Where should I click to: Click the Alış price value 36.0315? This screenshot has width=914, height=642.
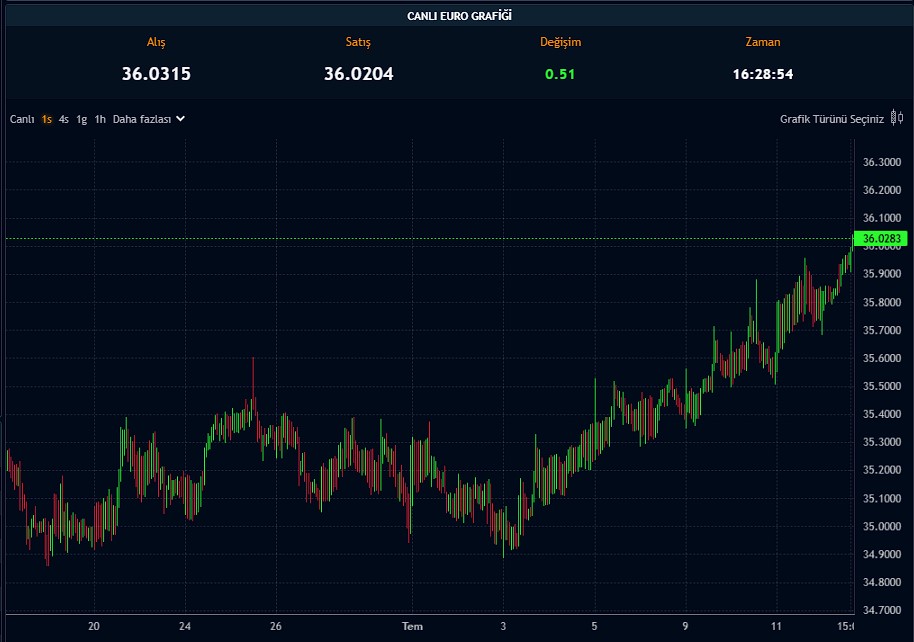coord(156,73)
